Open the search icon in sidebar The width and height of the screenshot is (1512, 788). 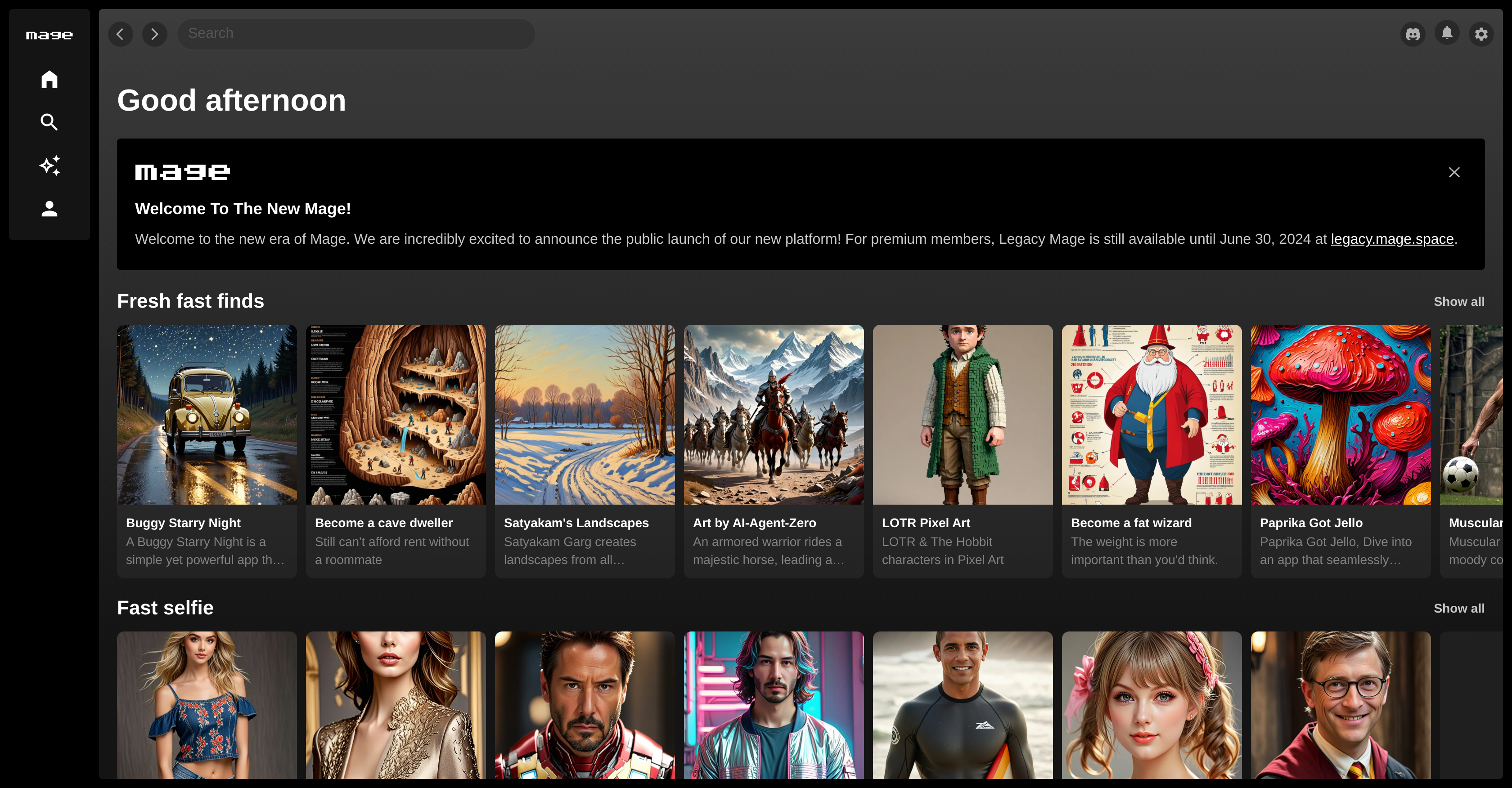coord(49,122)
